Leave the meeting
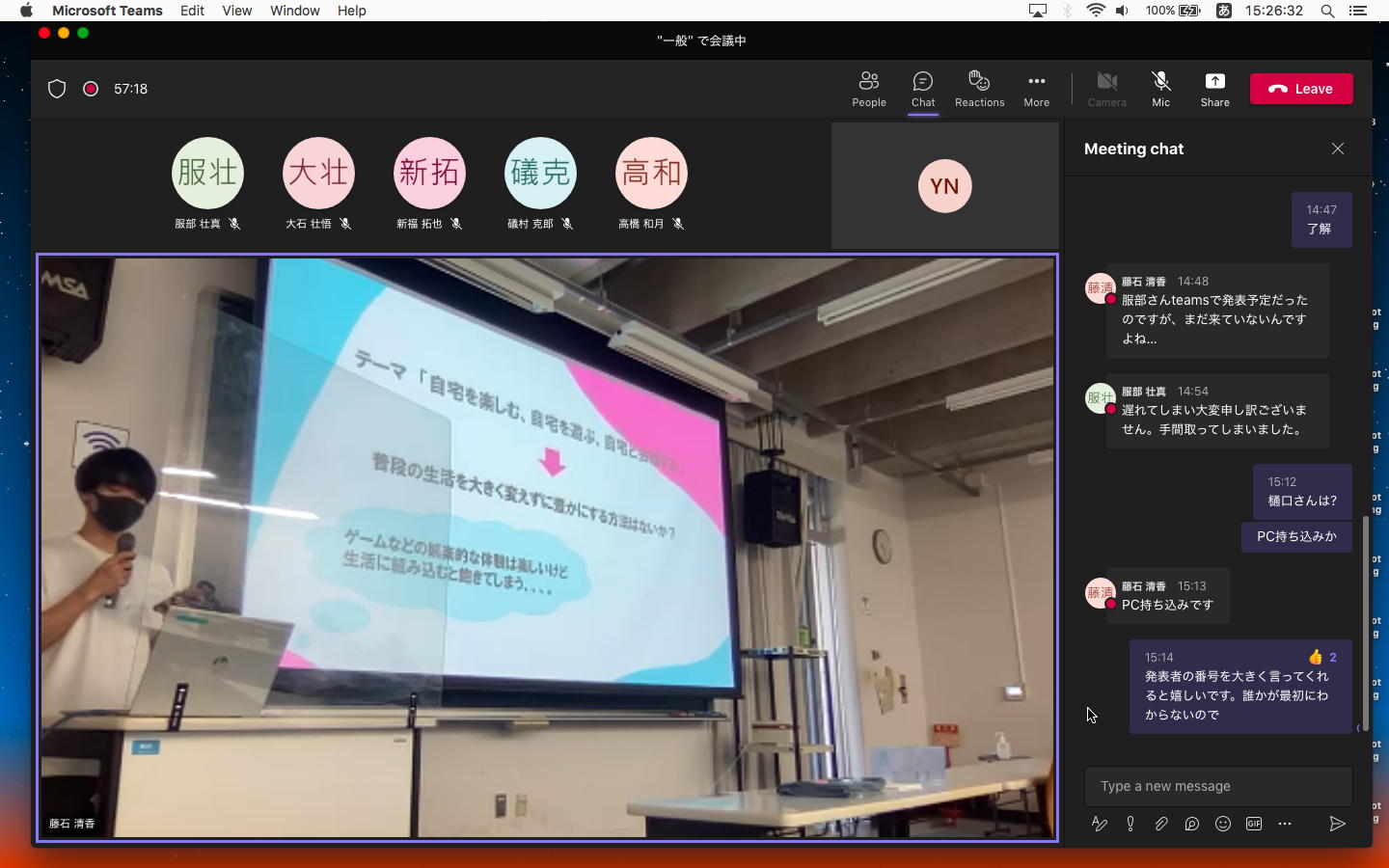The width and height of the screenshot is (1389, 868). [x=1301, y=89]
